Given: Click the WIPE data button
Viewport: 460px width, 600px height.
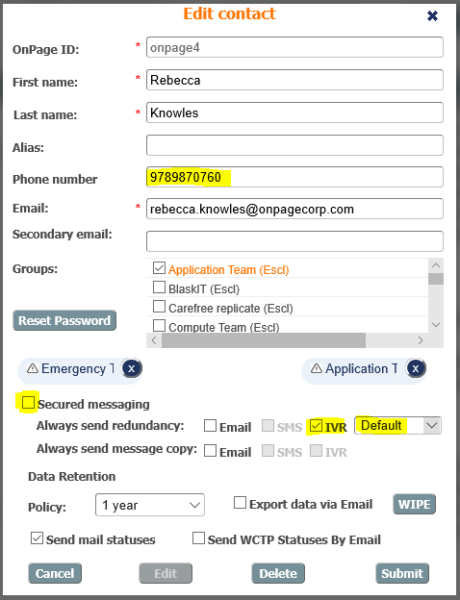Looking at the screenshot, I should click(x=414, y=504).
